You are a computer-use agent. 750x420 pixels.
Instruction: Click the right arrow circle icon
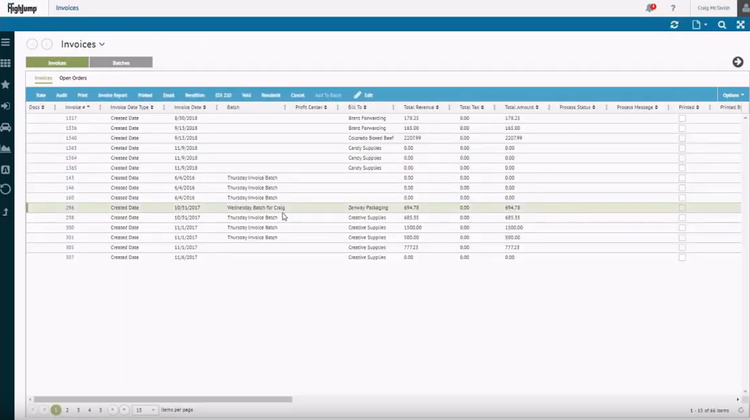(x=738, y=62)
